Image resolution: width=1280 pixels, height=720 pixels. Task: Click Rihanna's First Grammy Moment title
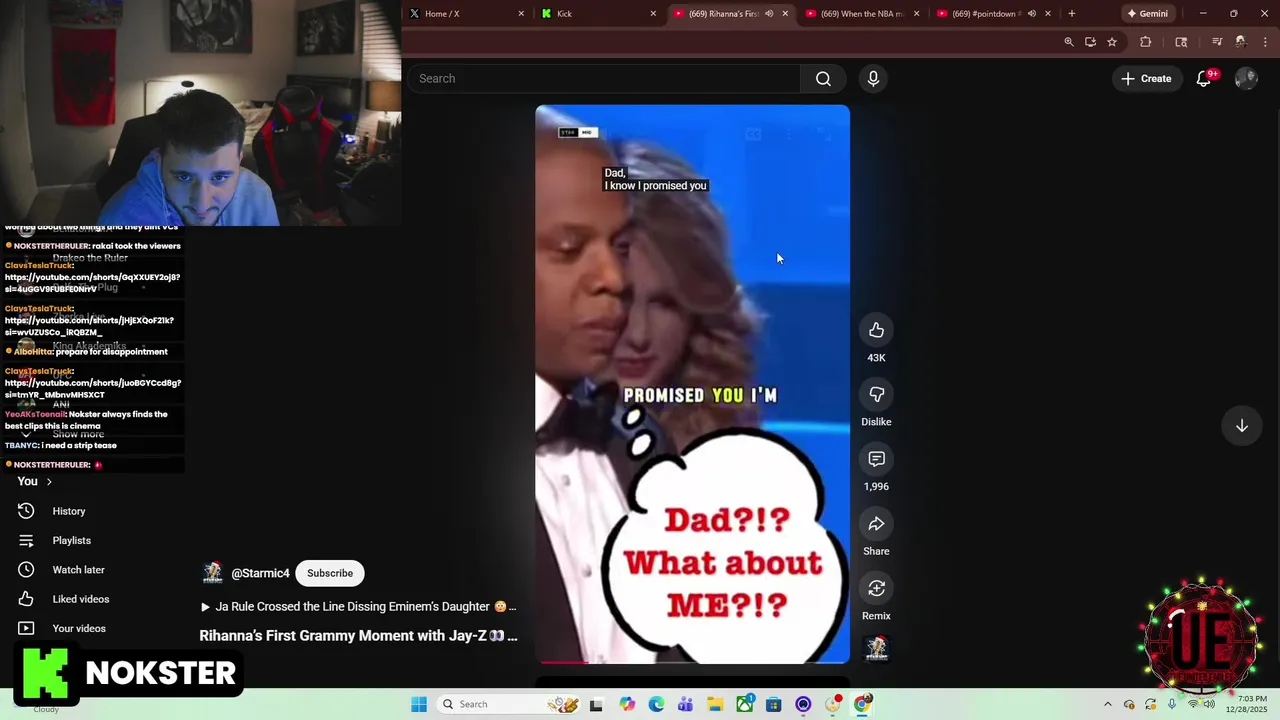[358, 636]
